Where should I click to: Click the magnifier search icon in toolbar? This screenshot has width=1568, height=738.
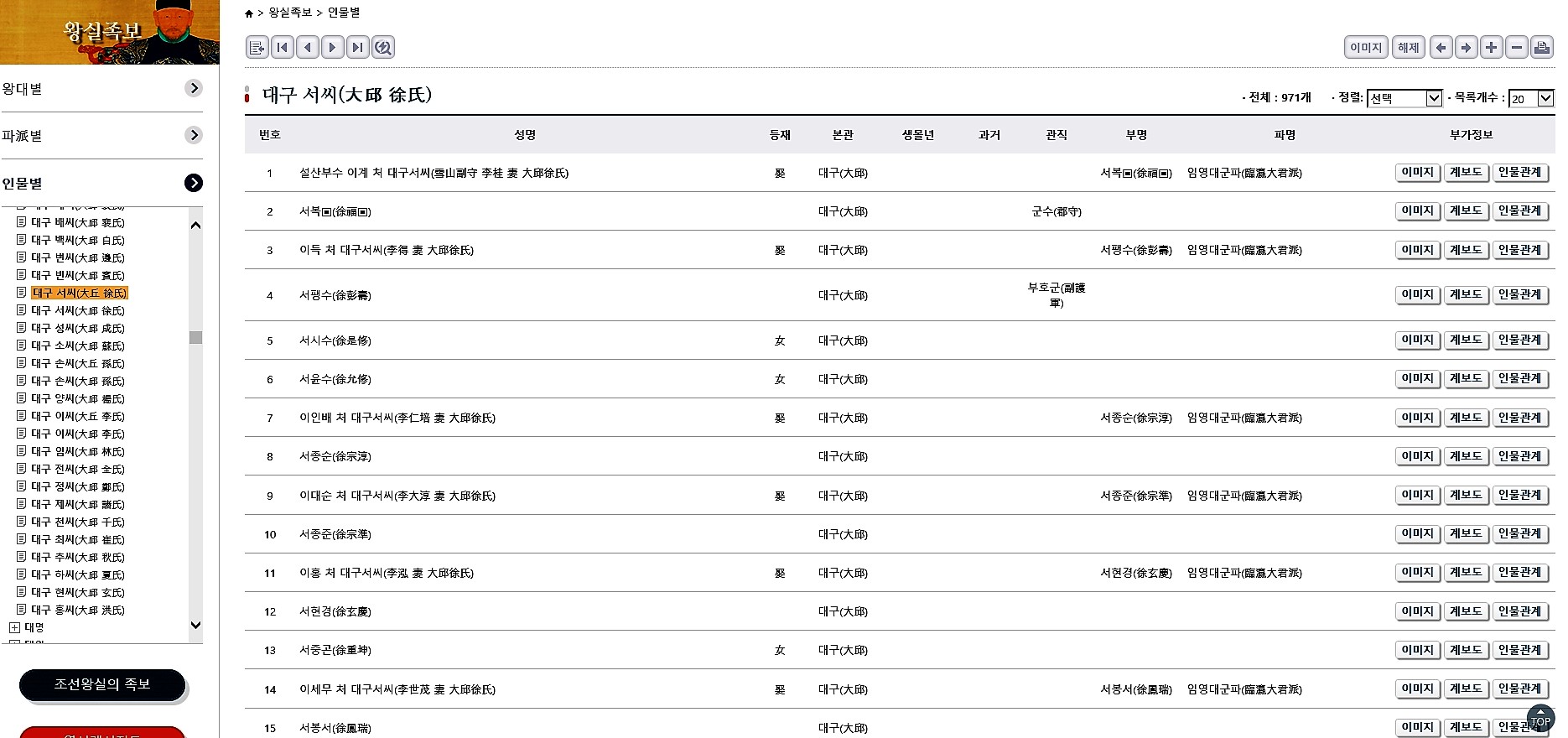383,48
